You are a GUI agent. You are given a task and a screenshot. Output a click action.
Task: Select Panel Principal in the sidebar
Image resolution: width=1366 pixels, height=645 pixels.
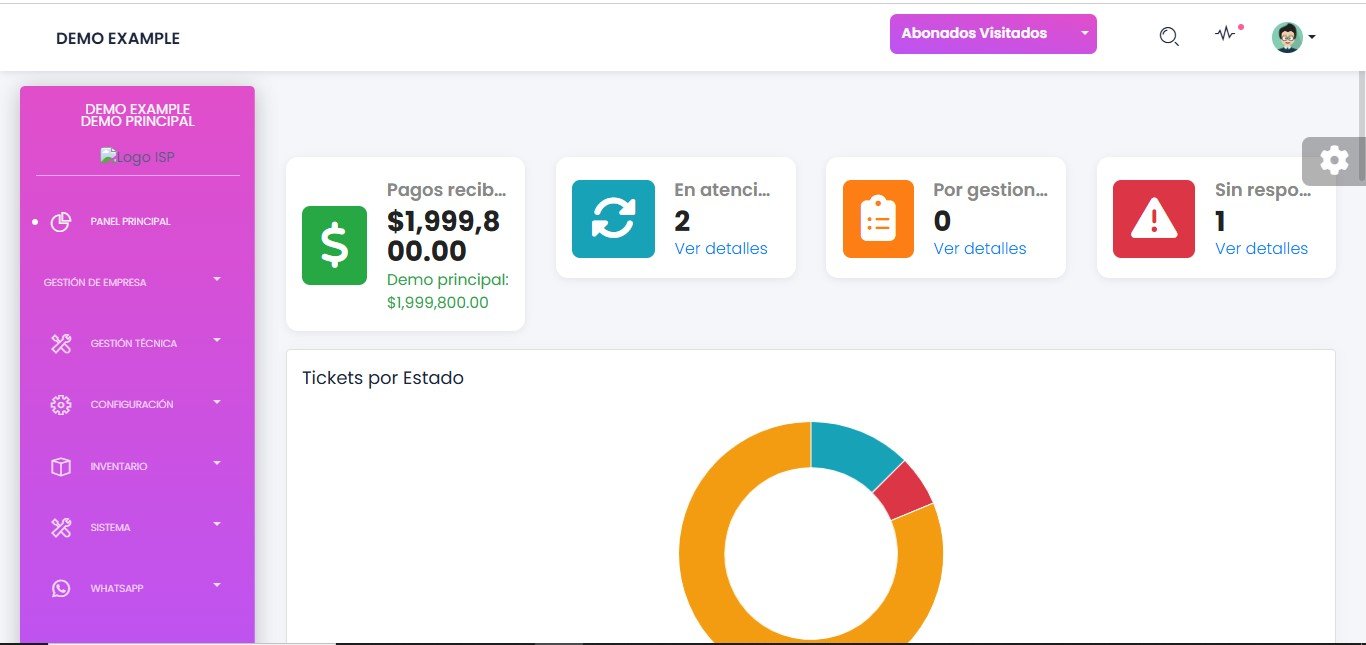pos(130,221)
